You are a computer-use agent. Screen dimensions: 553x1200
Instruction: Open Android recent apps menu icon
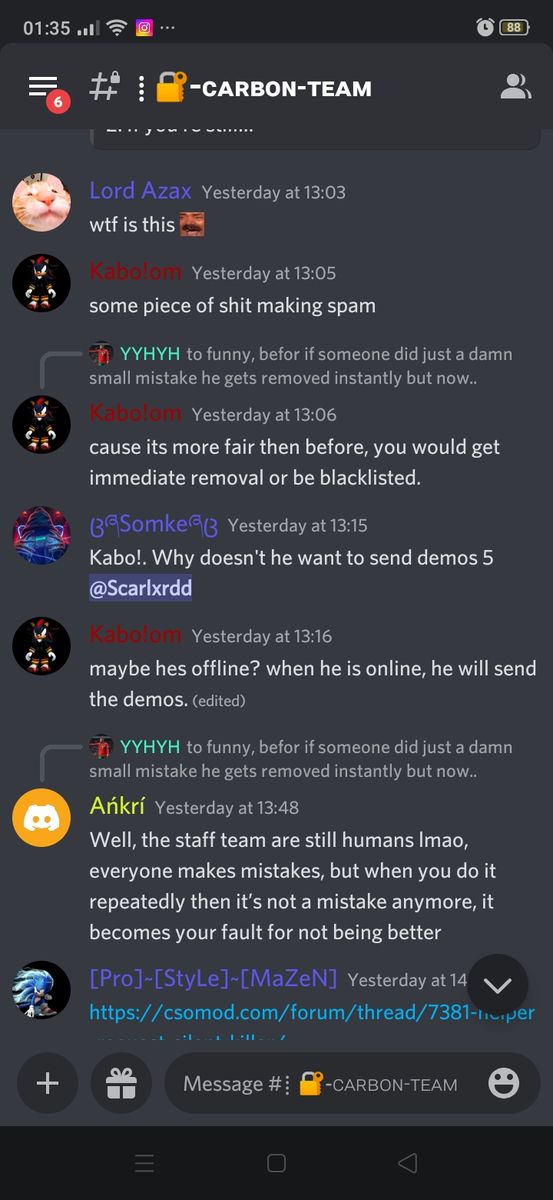[145, 1163]
